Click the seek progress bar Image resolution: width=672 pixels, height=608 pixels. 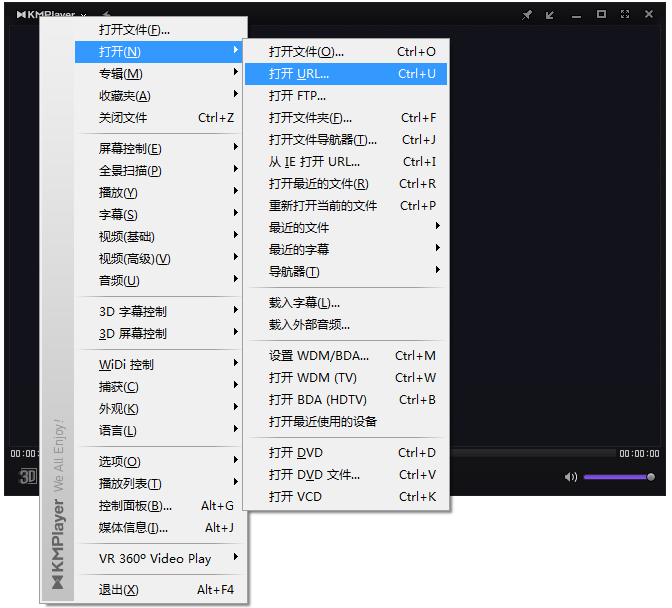(x=533, y=453)
